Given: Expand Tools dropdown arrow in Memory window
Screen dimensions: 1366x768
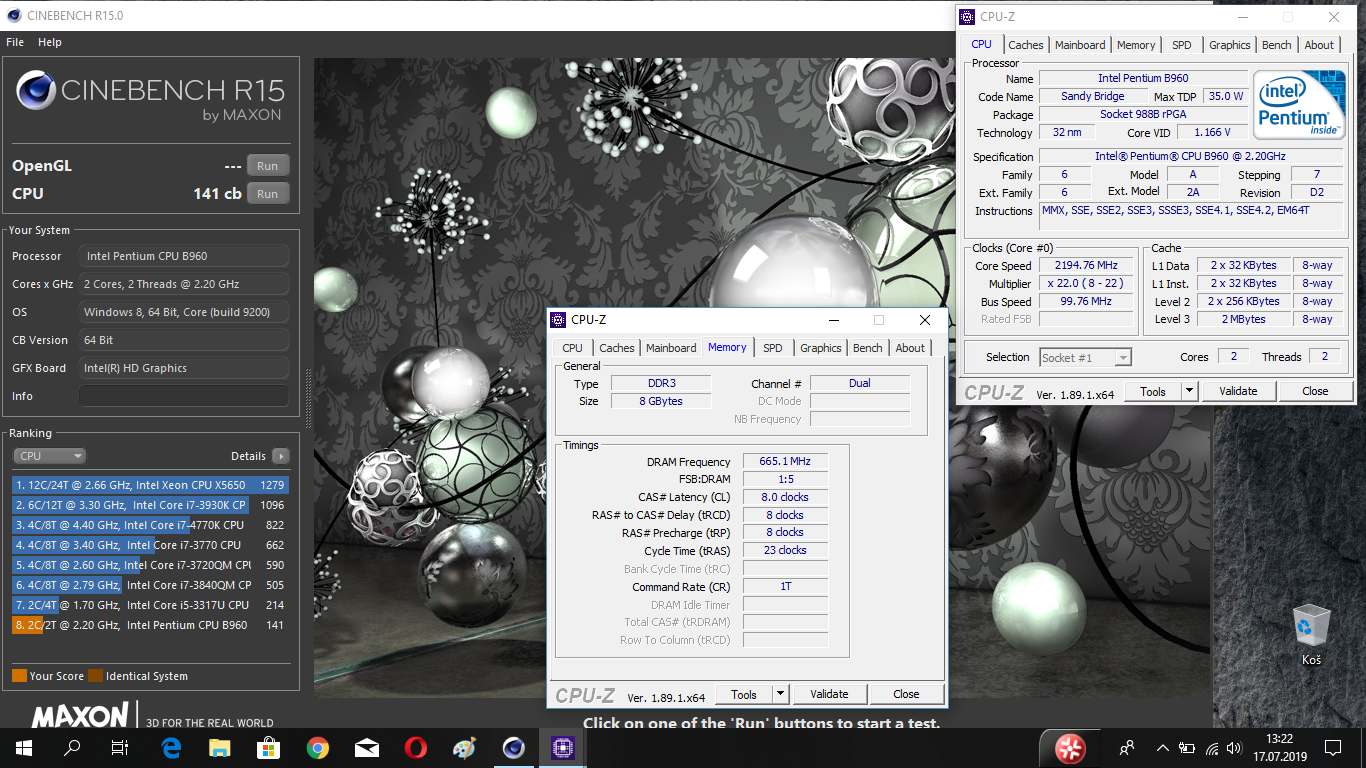Looking at the screenshot, I should (781, 694).
